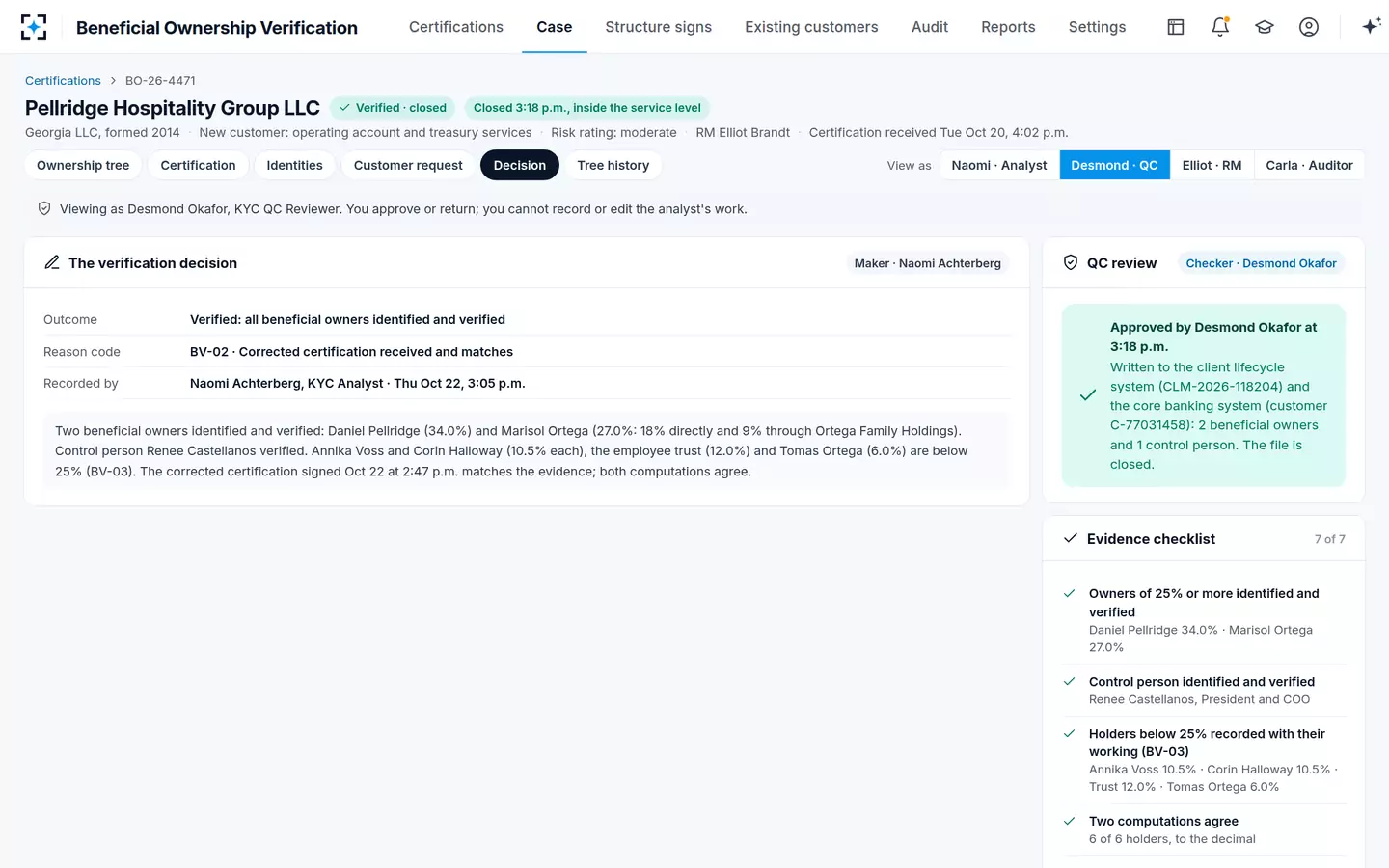Open the Structure signs nav tab

point(659,27)
